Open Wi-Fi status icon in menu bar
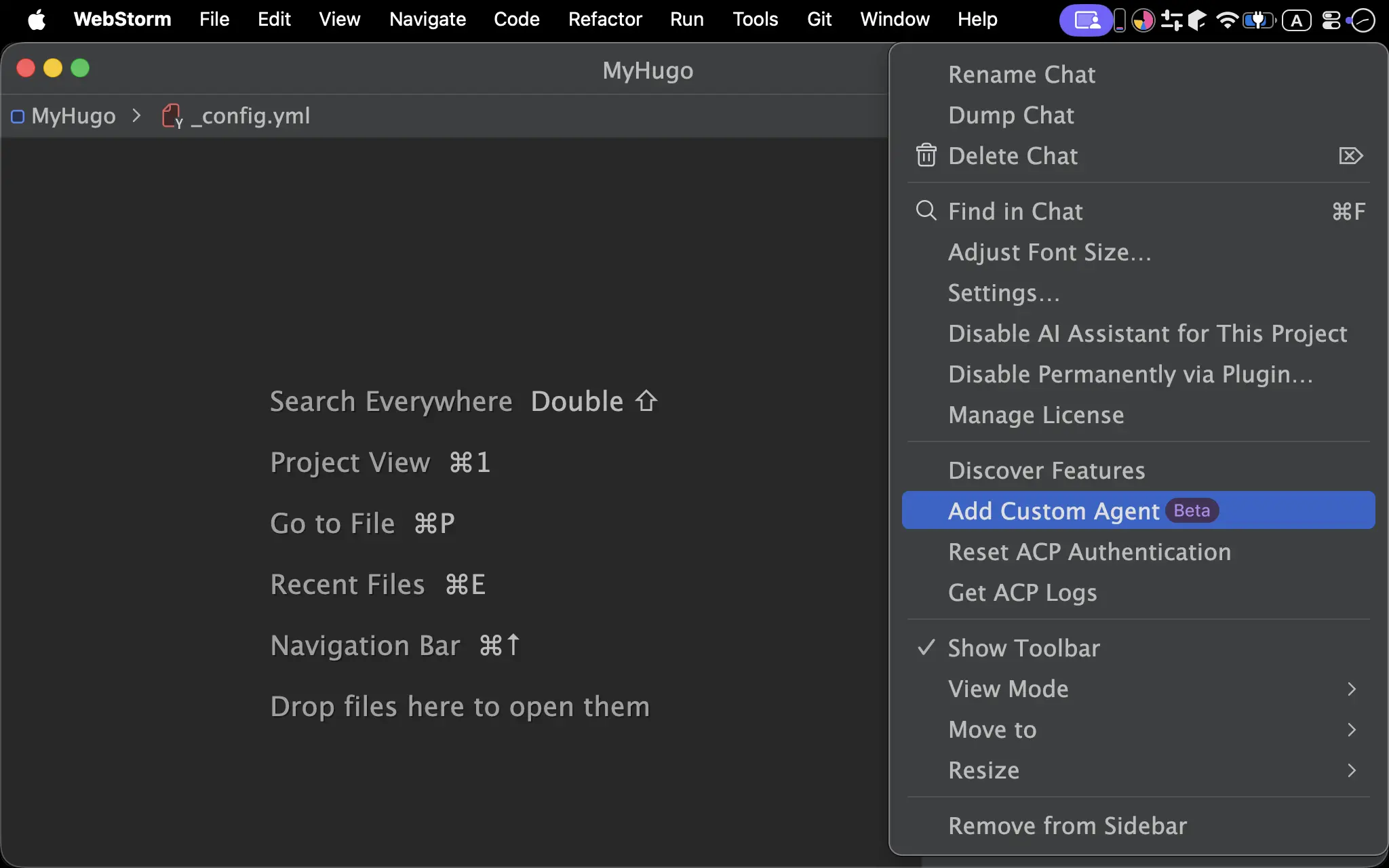Image resolution: width=1389 pixels, height=868 pixels. pyautogui.click(x=1227, y=20)
